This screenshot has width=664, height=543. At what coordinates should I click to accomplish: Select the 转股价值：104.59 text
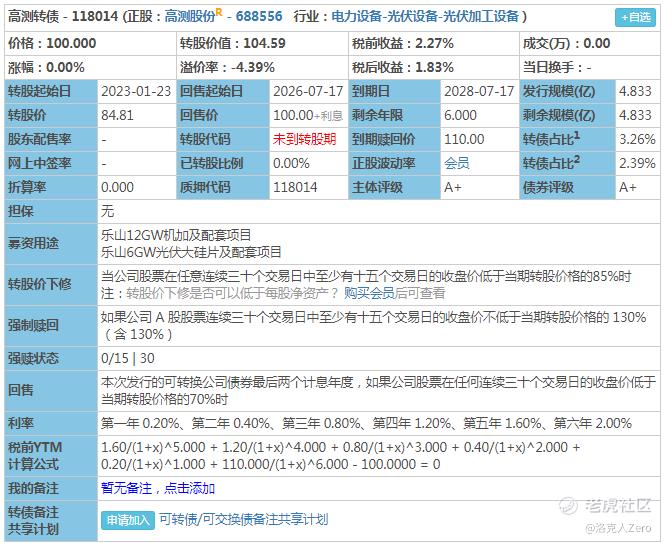point(232,43)
